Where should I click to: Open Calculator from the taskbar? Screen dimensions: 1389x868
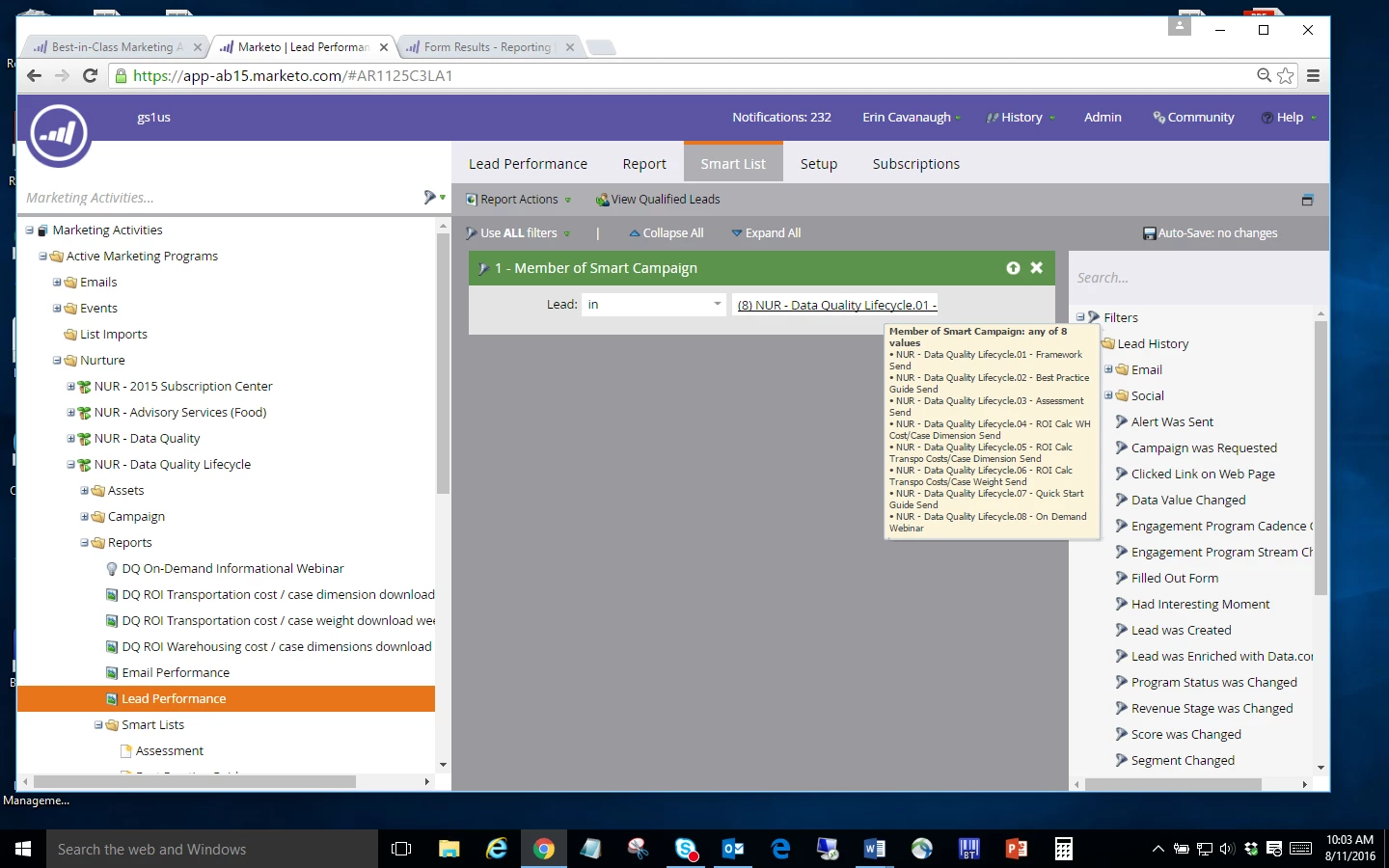click(1064, 849)
